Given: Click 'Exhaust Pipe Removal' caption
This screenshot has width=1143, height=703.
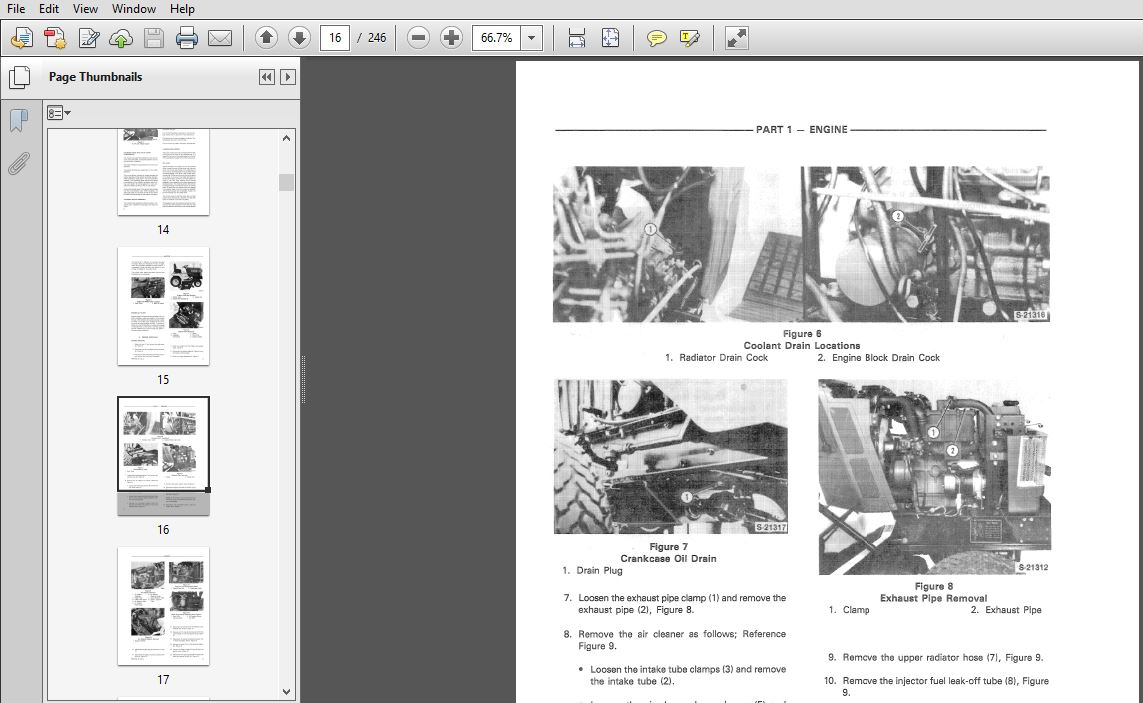Looking at the screenshot, I should point(934,598).
